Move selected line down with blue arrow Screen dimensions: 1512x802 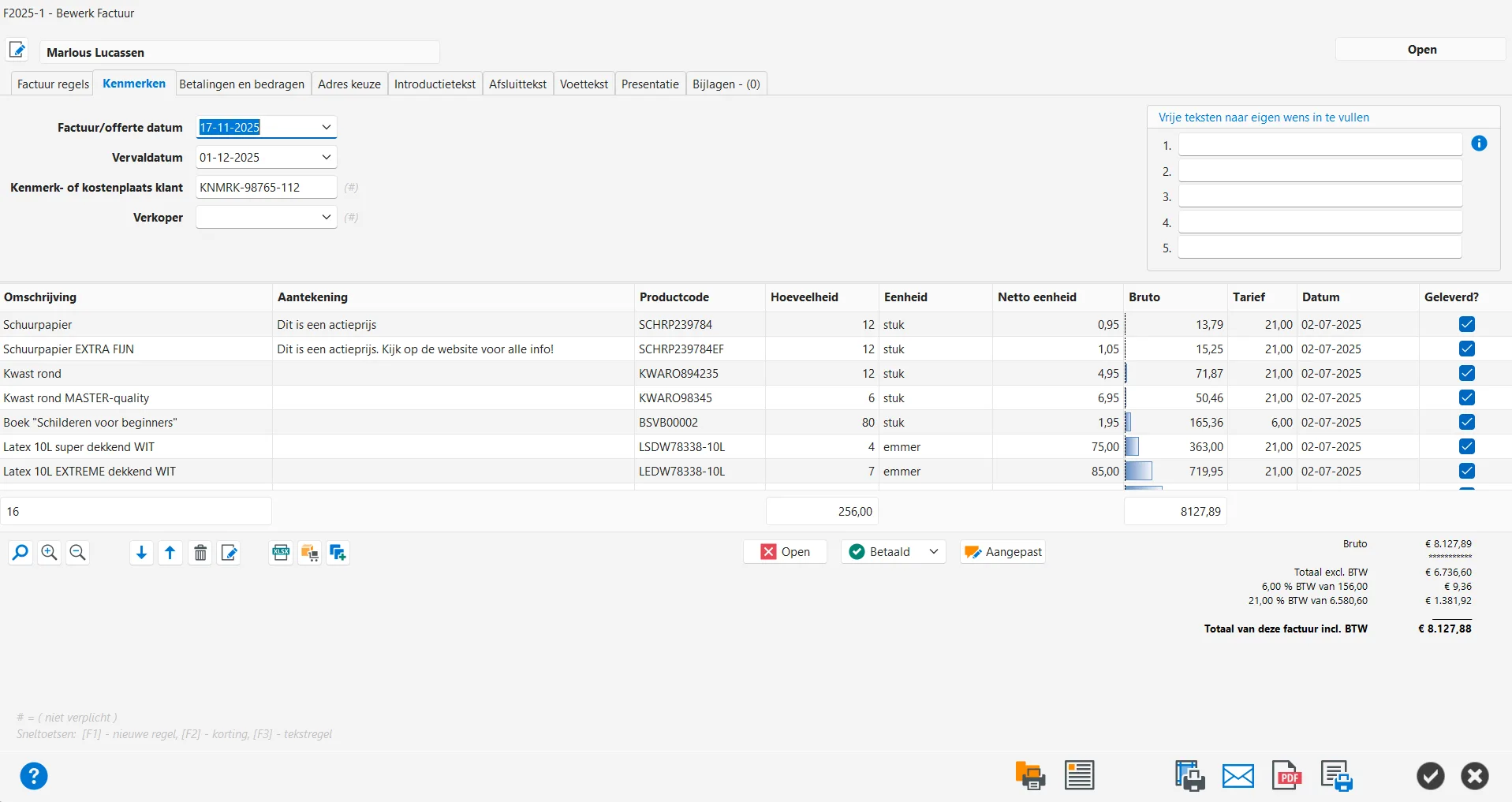[x=141, y=552]
